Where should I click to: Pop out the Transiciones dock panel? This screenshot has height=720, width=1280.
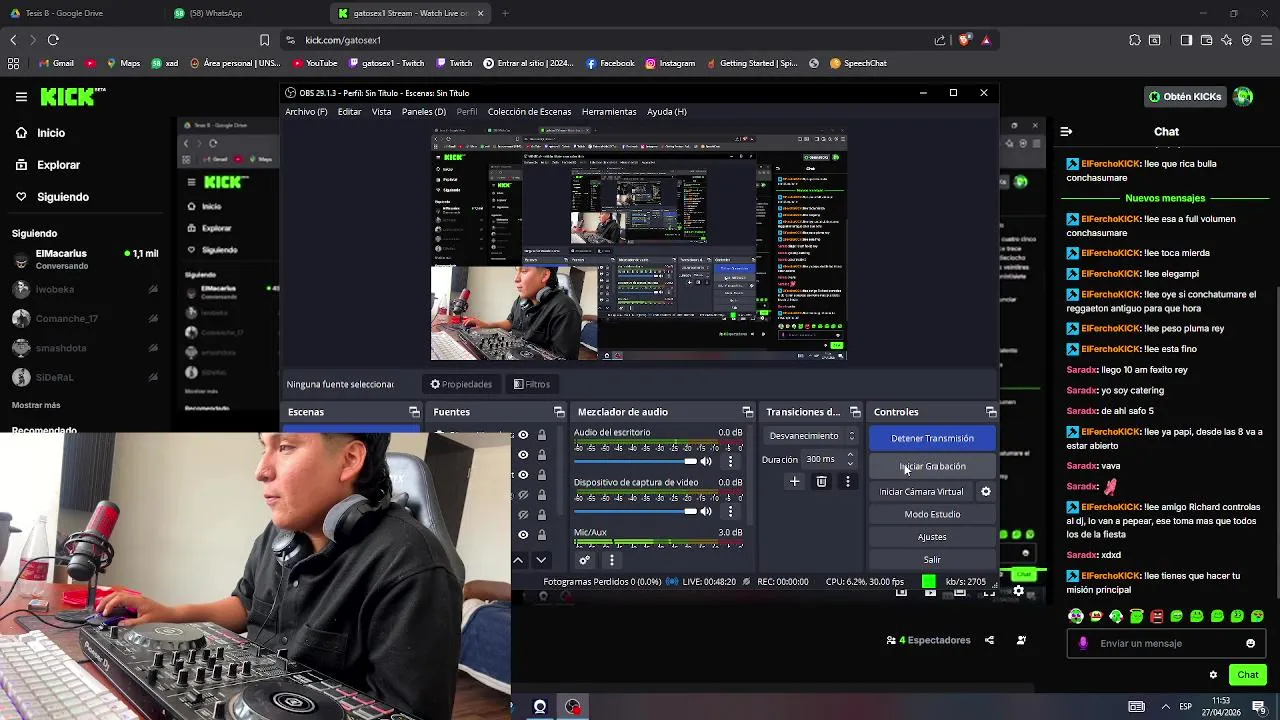(855, 412)
